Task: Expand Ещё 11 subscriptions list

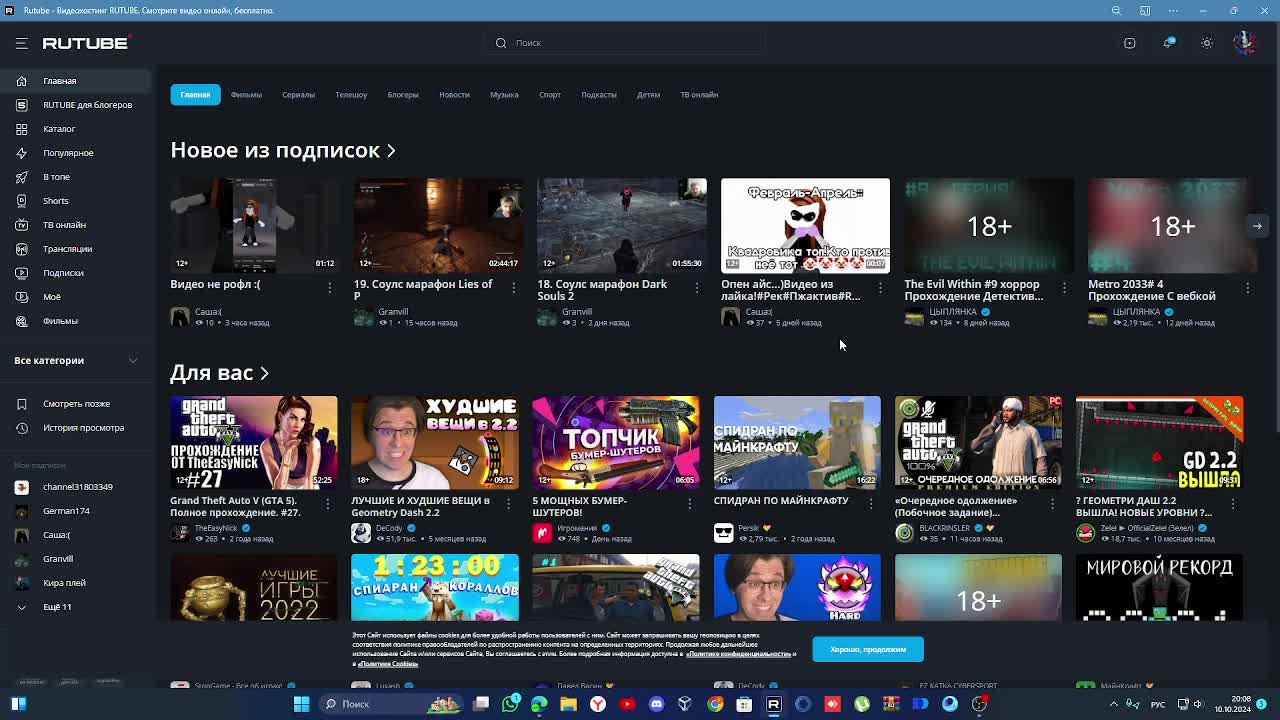Action: click(76, 607)
